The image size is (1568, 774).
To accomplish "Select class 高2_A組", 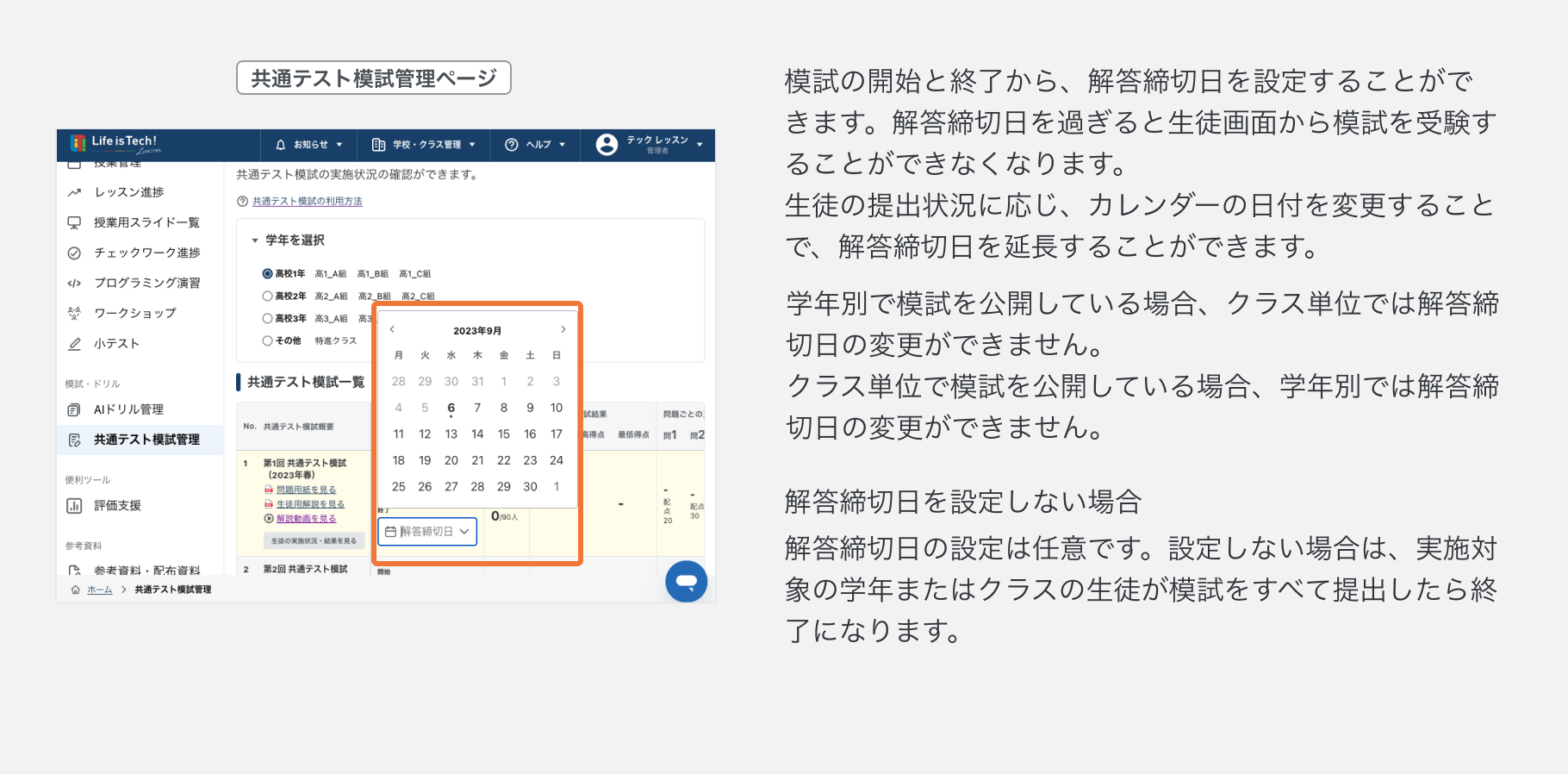I will [x=332, y=296].
